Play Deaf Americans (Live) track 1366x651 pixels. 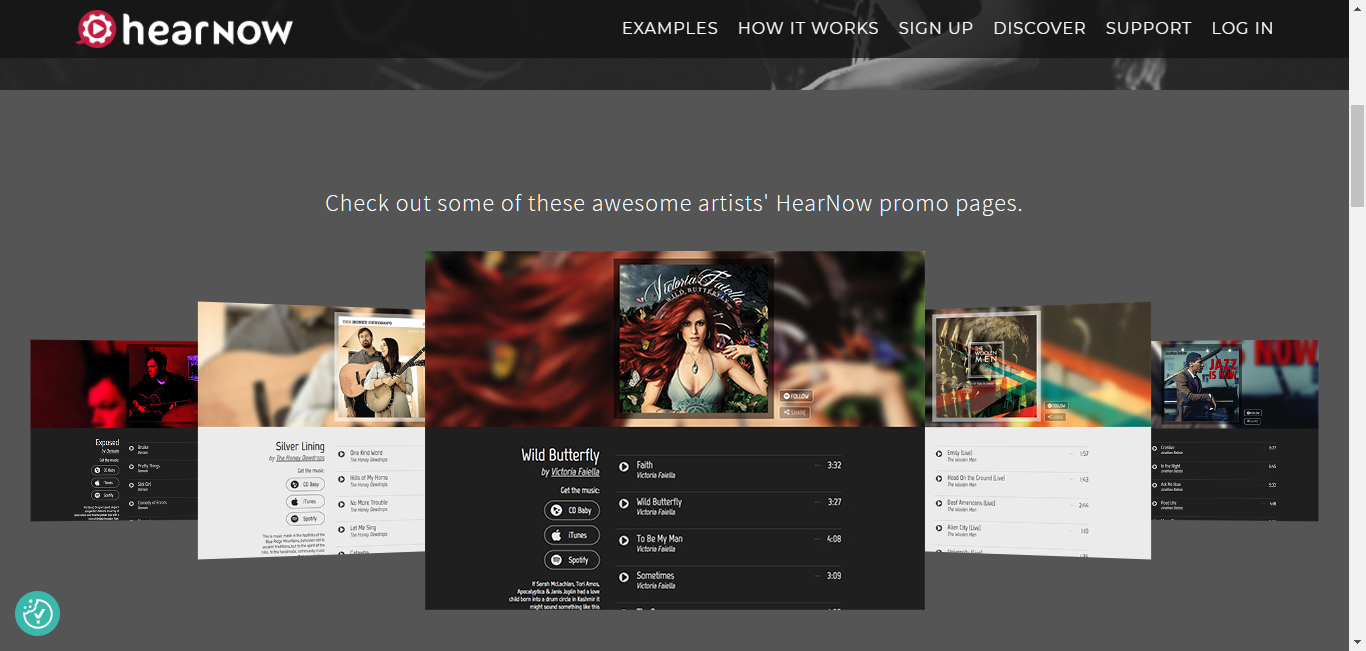940,504
